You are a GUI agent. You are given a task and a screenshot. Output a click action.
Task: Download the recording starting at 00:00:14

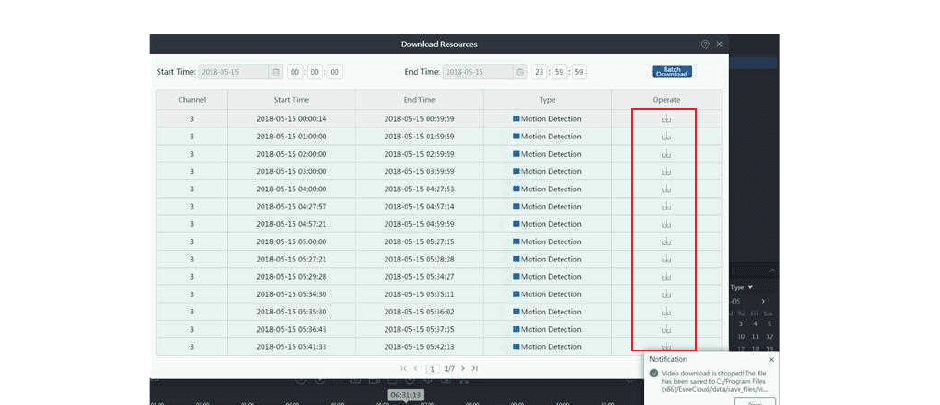click(x=666, y=119)
